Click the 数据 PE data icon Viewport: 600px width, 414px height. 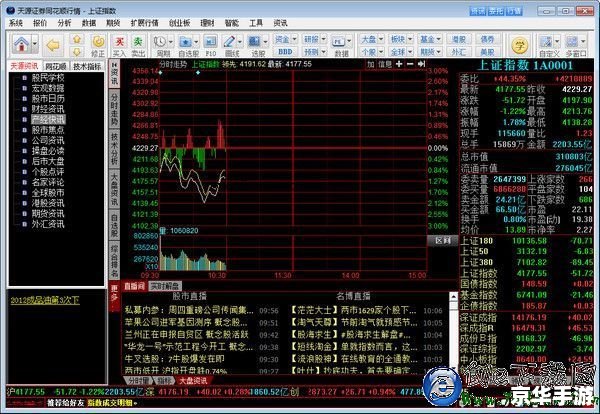[x=339, y=42]
